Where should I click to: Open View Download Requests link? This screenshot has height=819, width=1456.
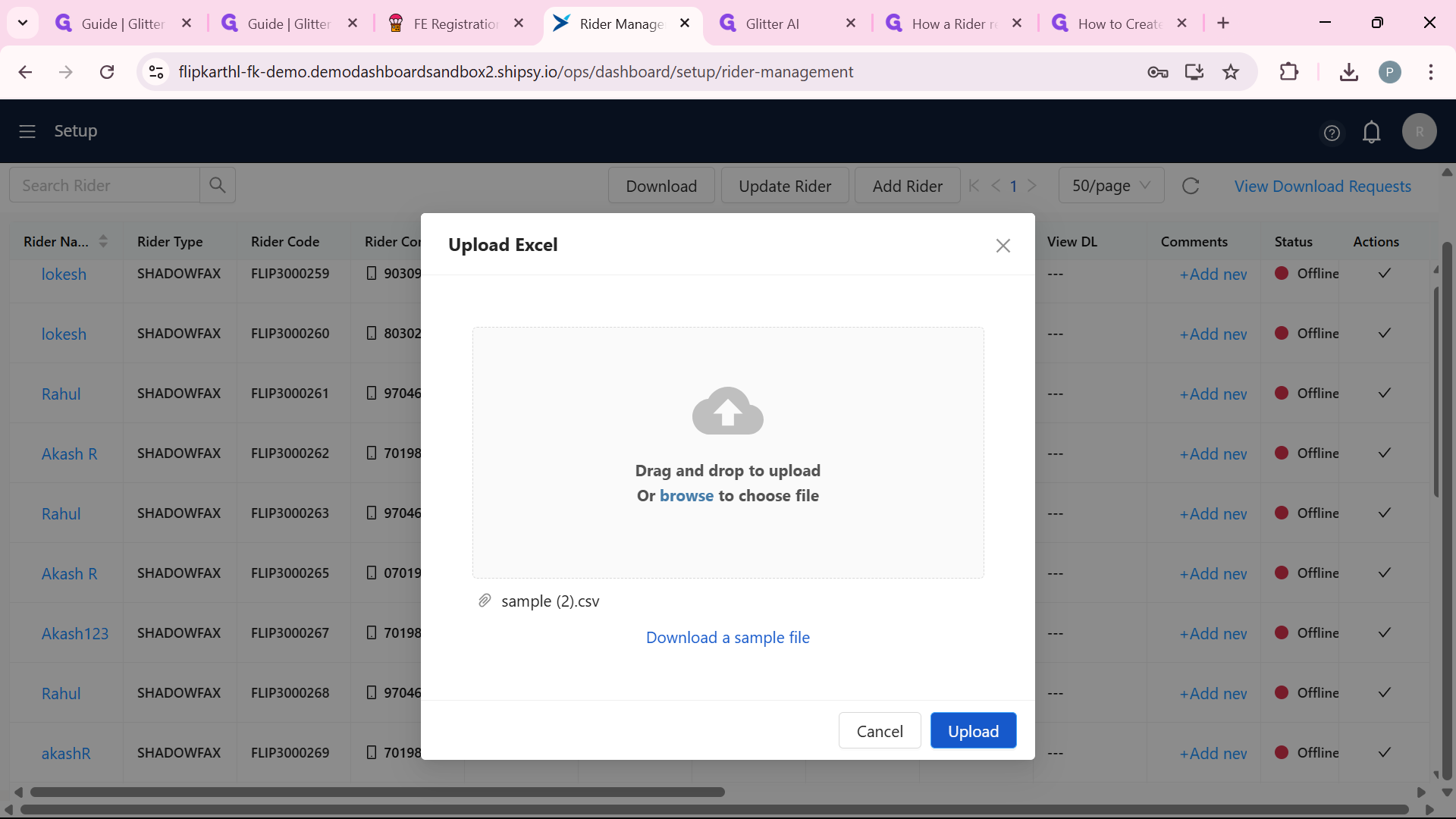tap(1323, 187)
